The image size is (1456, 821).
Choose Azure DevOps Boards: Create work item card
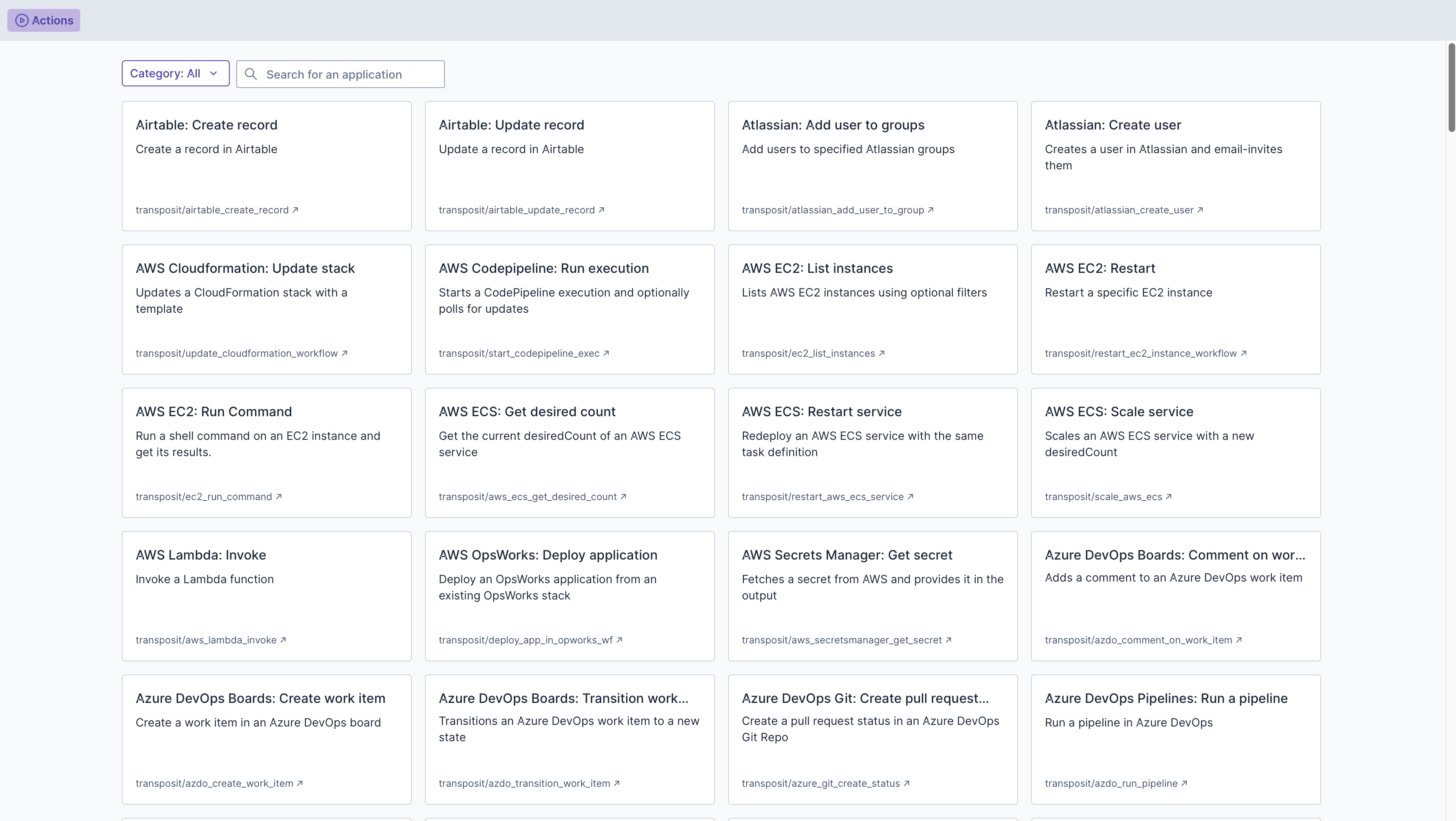click(x=267, y=739)
